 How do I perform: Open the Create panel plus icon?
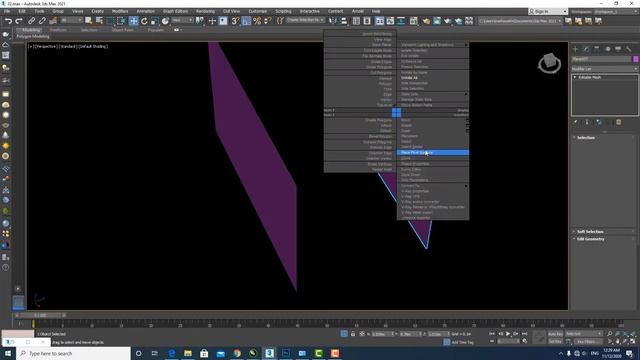point(576,49)
